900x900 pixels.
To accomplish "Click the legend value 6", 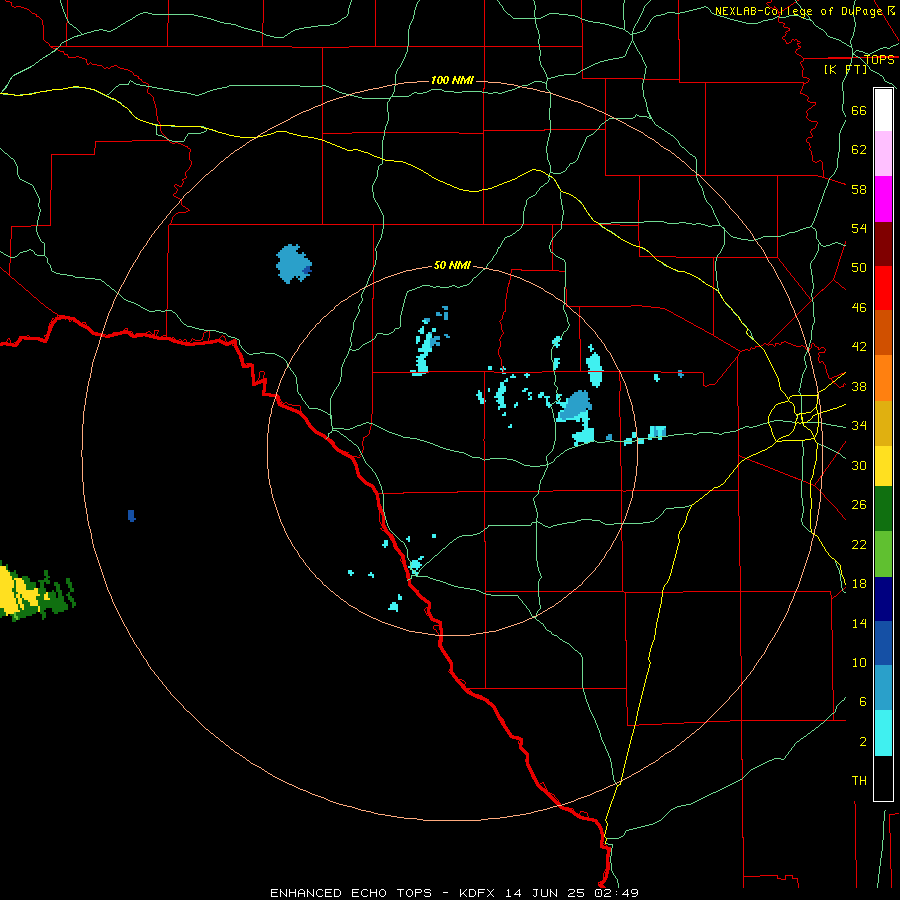I will click(862, 702).
